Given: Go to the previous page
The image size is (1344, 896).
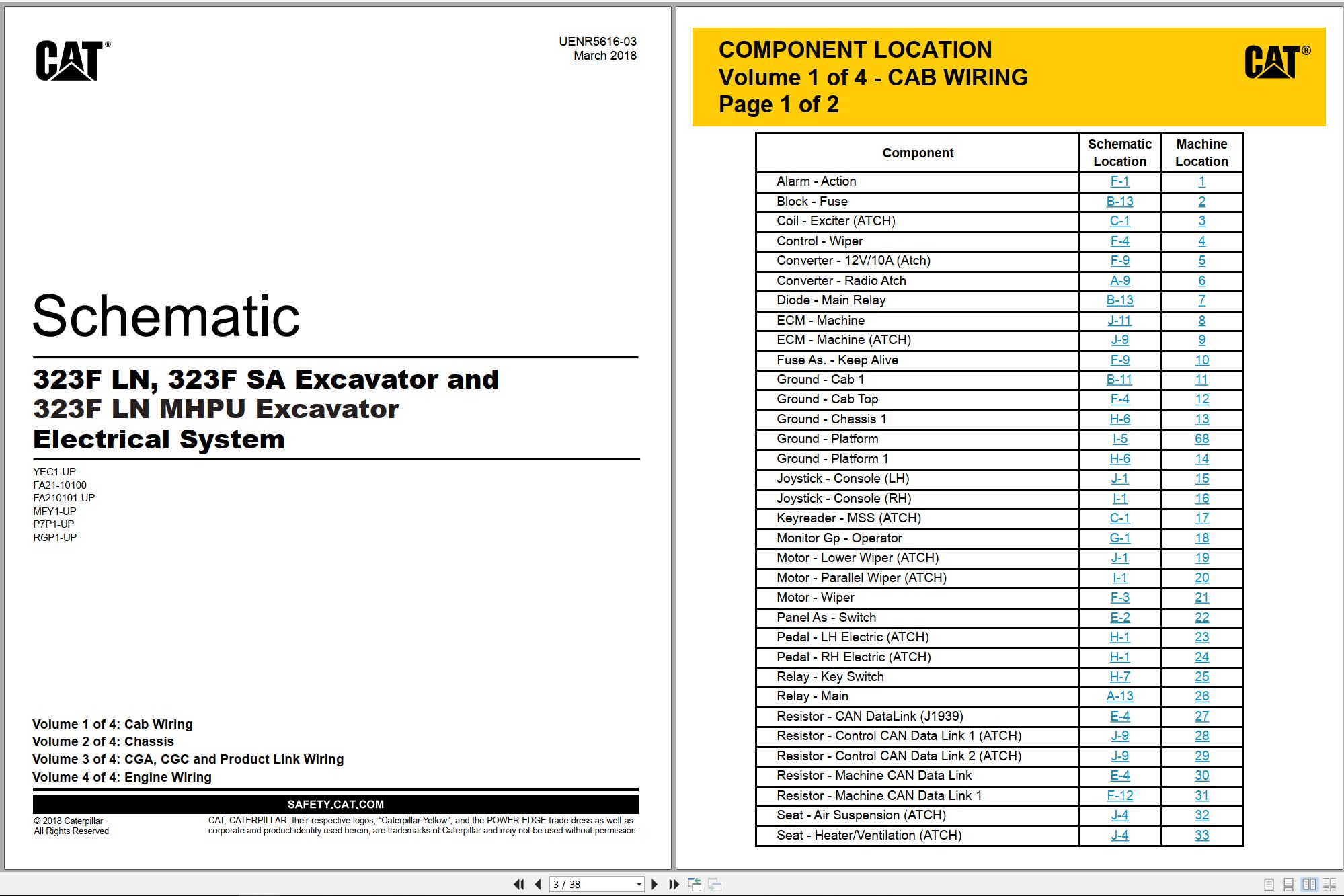Looking at the screenshot, I should (538, 884).
